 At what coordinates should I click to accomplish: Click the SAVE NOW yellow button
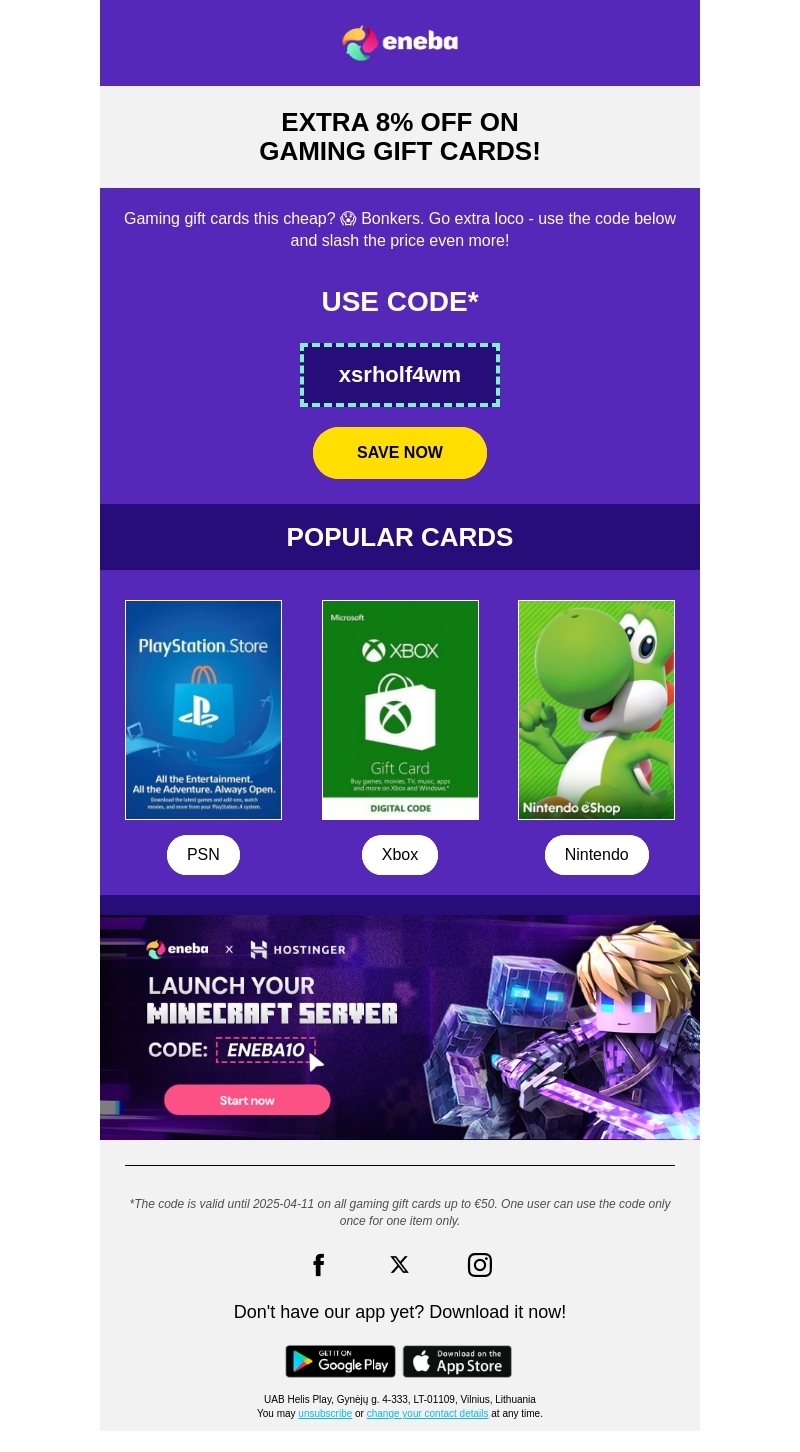point(400,453)
